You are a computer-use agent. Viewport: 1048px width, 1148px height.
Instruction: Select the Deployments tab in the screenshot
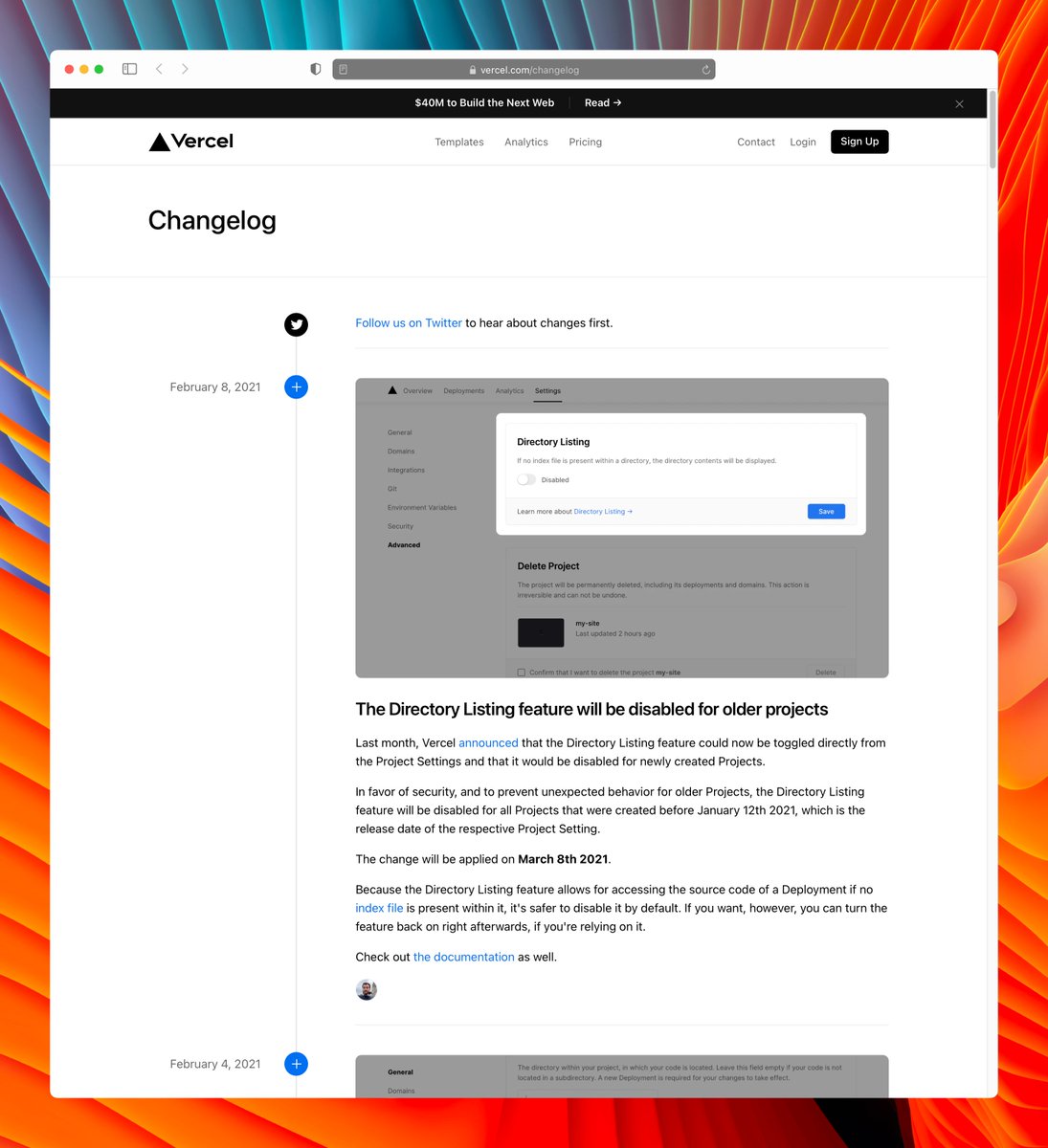(x=464, y=391)
